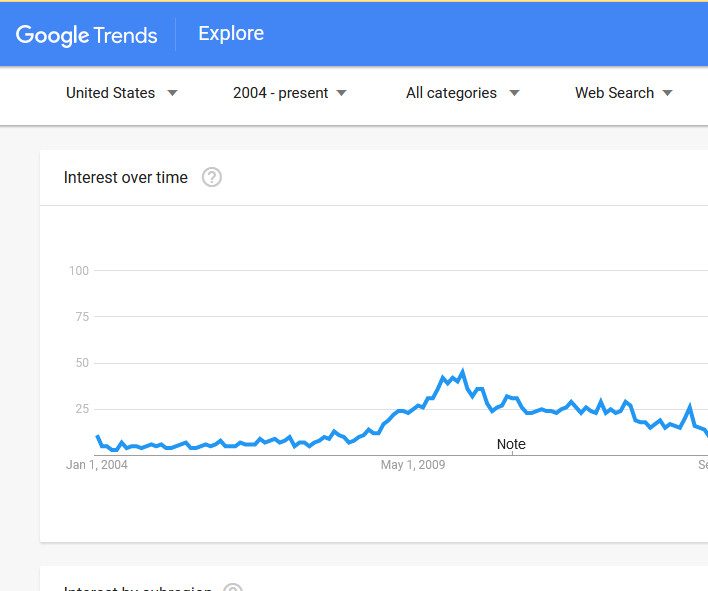Open the help icon next to Interest over time
Screen dimensions: 708x591
click(212, 178)
